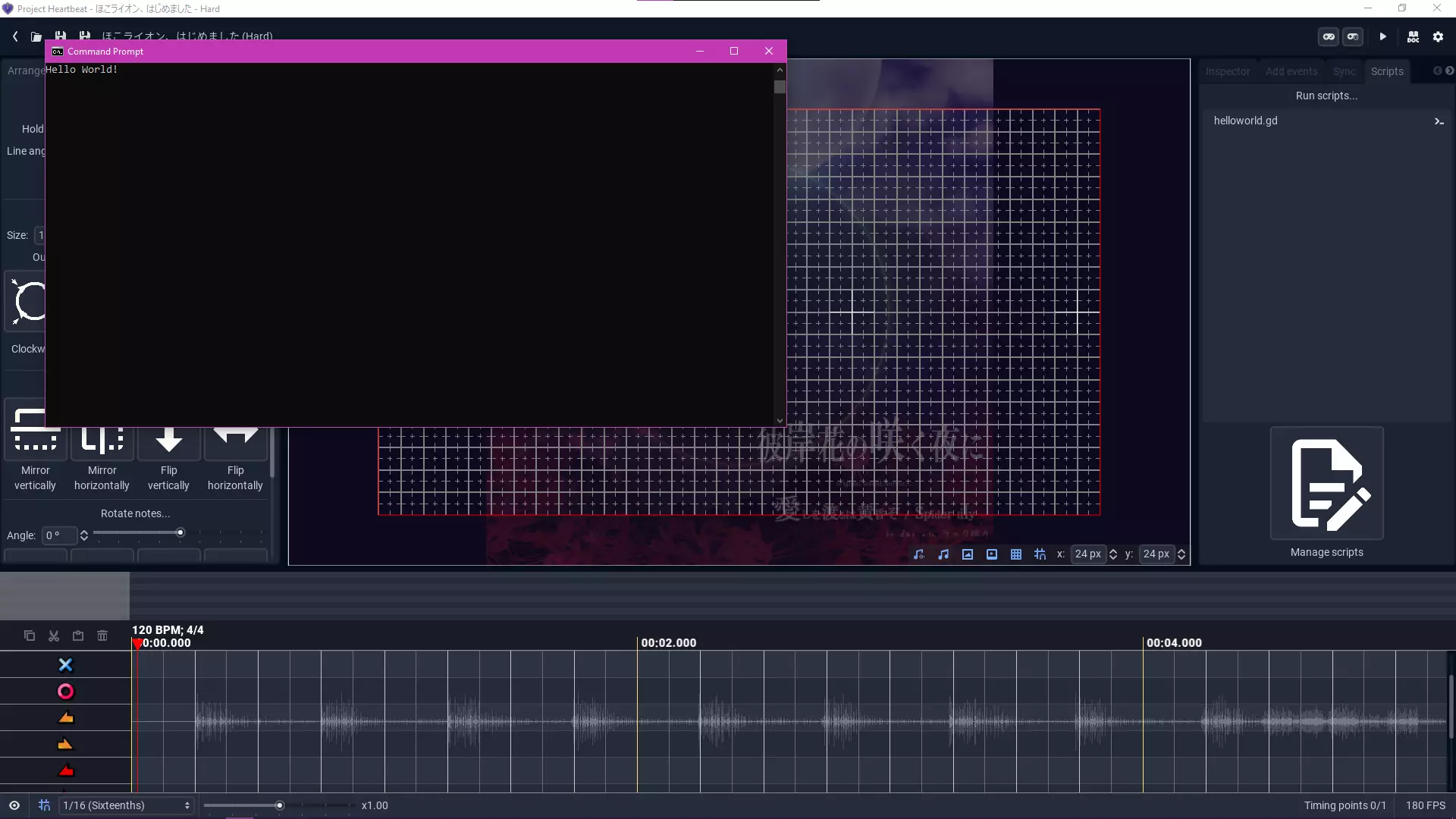
Task: Click the trash delete icon above tracks
Action: (102, 636)
